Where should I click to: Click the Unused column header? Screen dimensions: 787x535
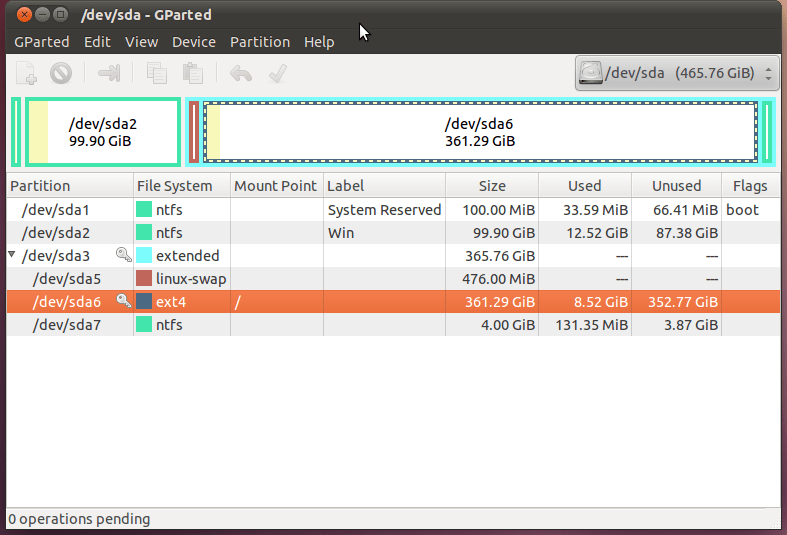[x=676, y=186]
